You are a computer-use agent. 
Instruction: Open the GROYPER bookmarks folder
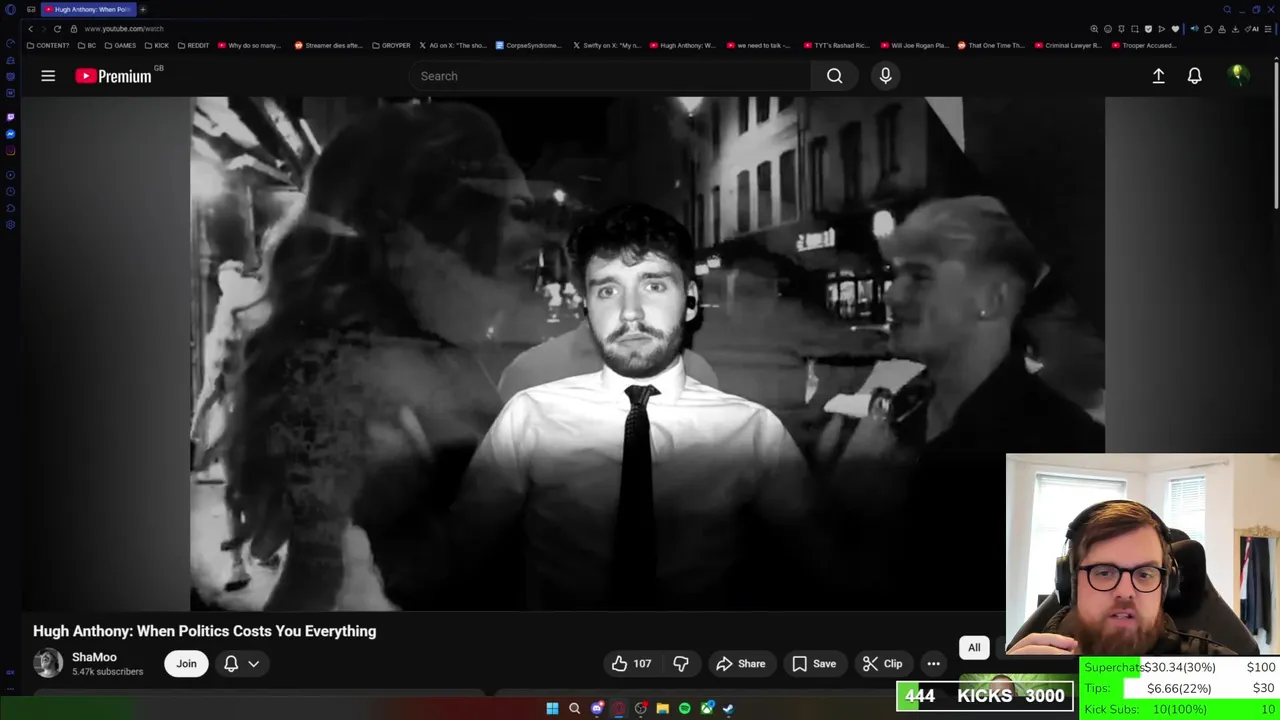point(391,45)
